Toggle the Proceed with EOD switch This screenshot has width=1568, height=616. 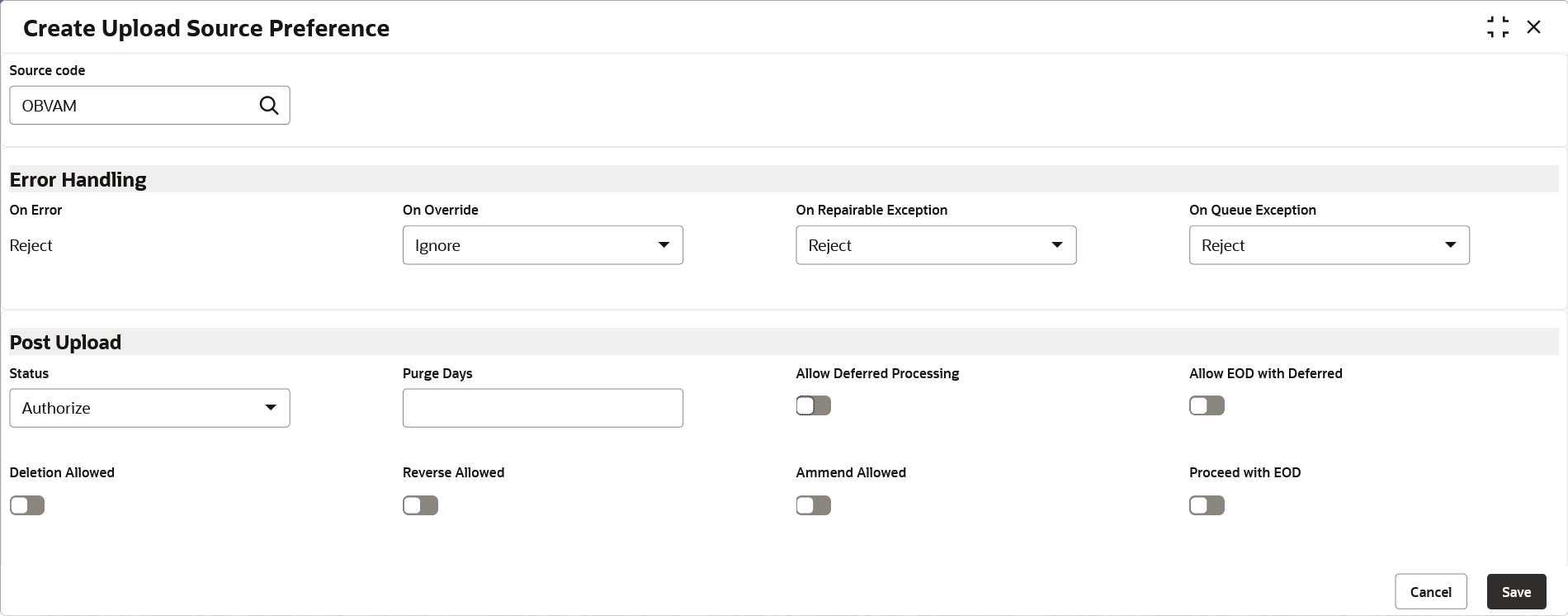click(1207, 505)
